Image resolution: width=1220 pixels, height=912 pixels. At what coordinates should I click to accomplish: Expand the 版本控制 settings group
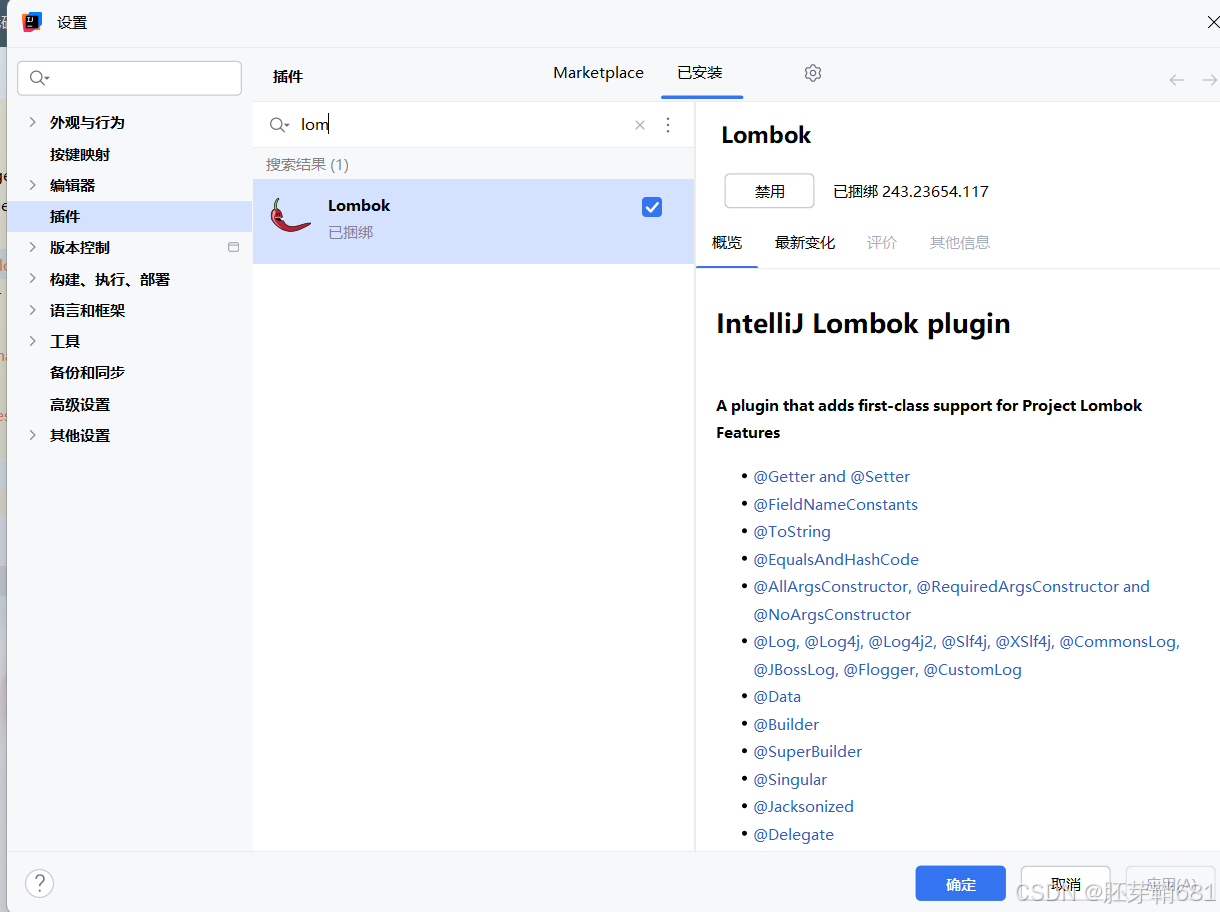click(32, 247)
